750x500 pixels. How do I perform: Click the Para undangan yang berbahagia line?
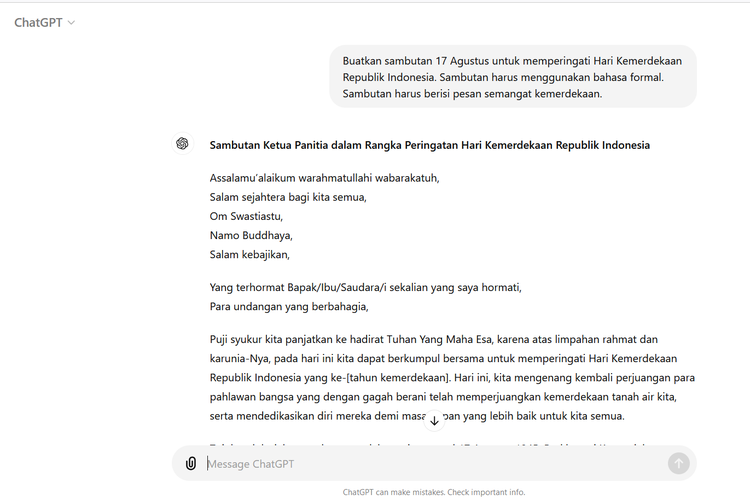pyautogui.click(x=289, y=306)
